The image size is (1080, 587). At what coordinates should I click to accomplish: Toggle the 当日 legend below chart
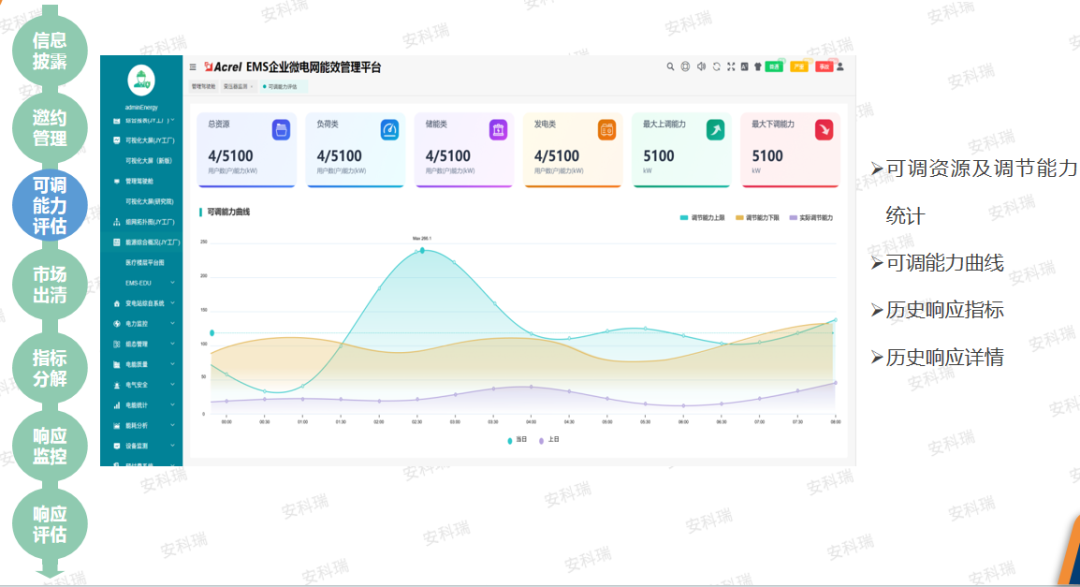[517, 440]
